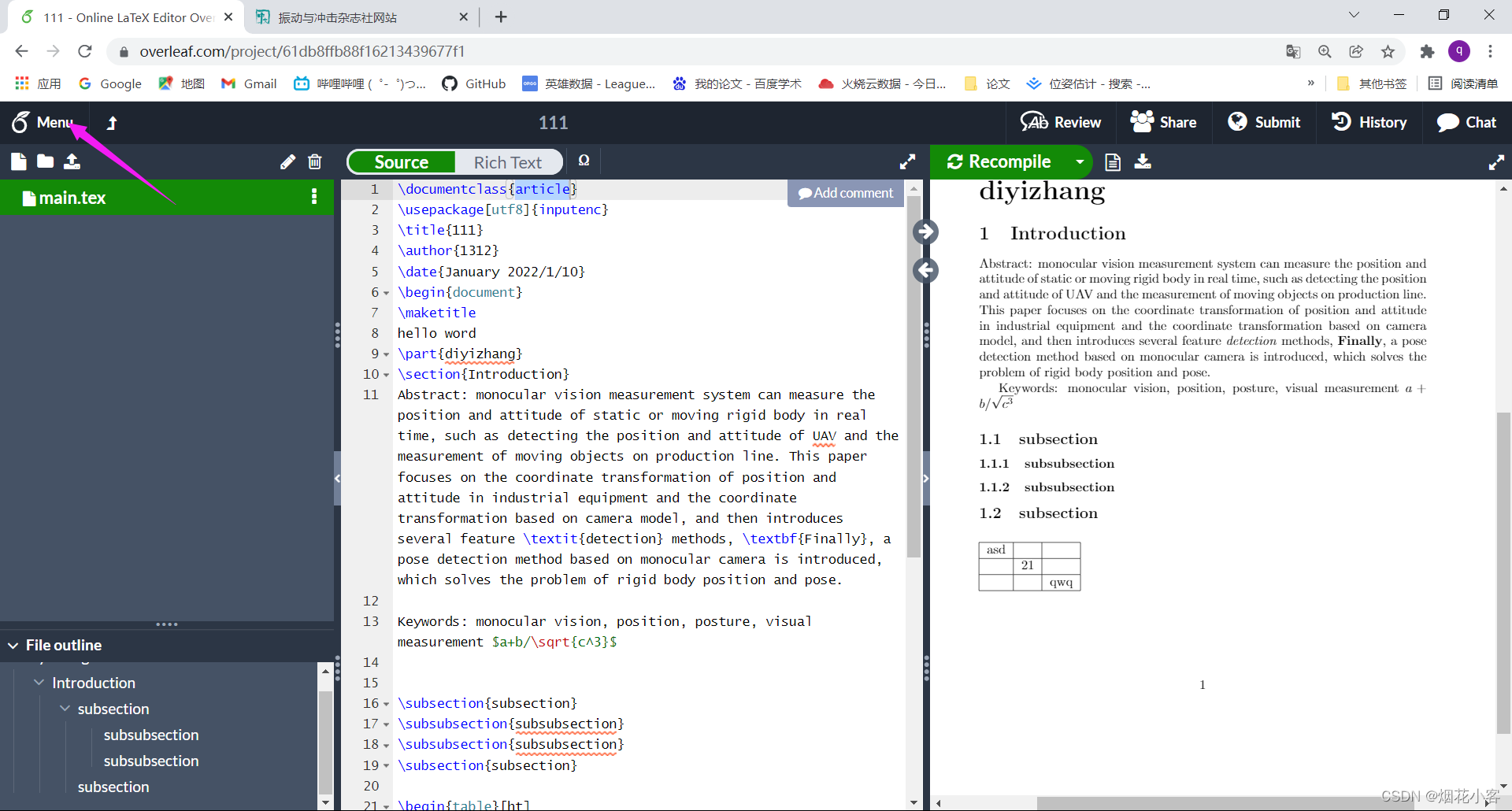
Task: Collapse the File outline panel
Action: [13, 645]
